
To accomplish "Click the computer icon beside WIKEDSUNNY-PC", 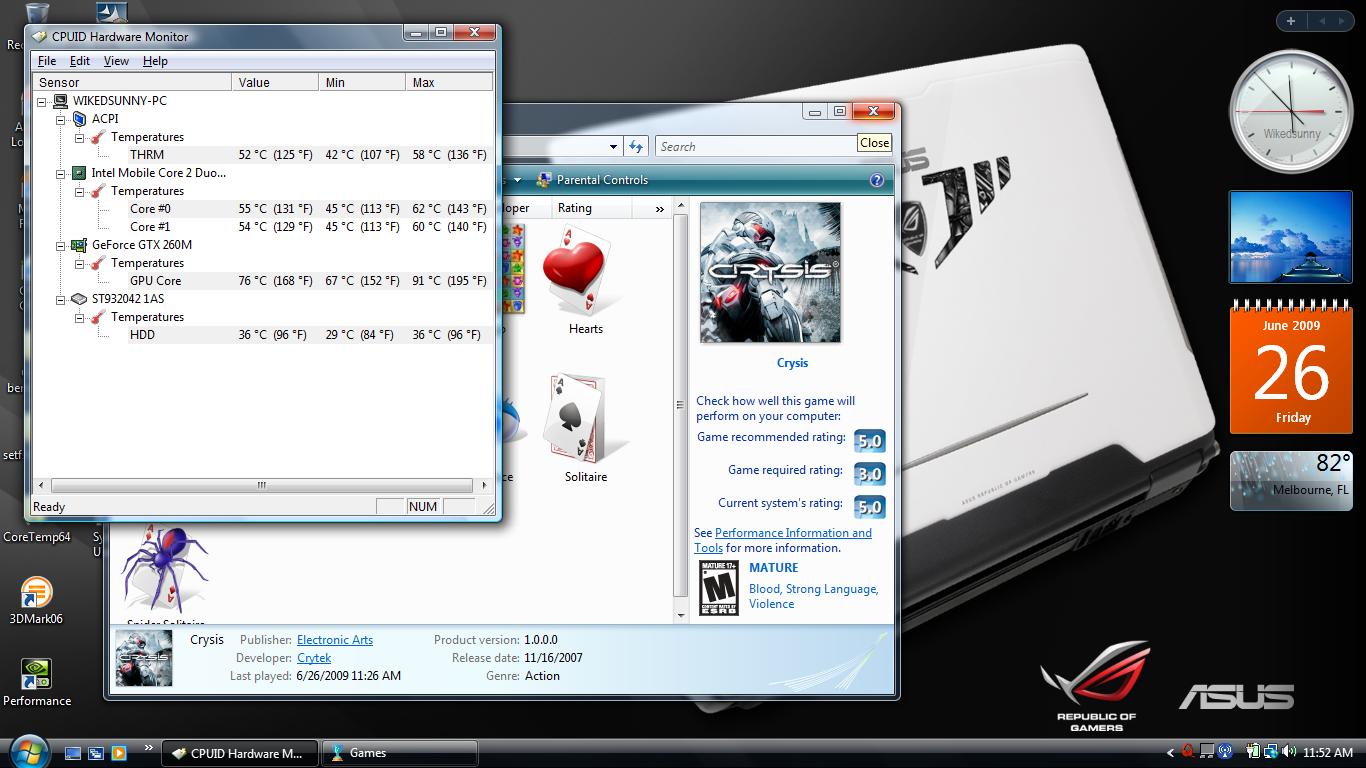I will point(60,101).
